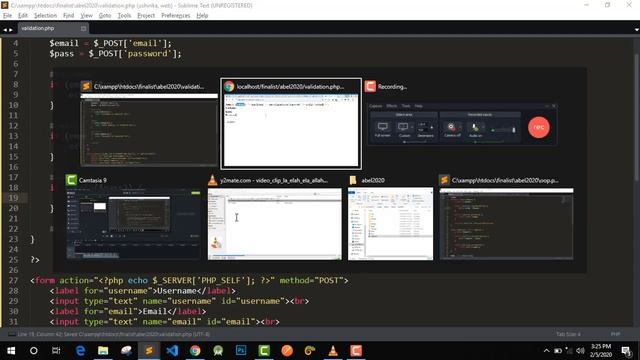
Task: Open Task View from the taskbar
Action: 56,351
